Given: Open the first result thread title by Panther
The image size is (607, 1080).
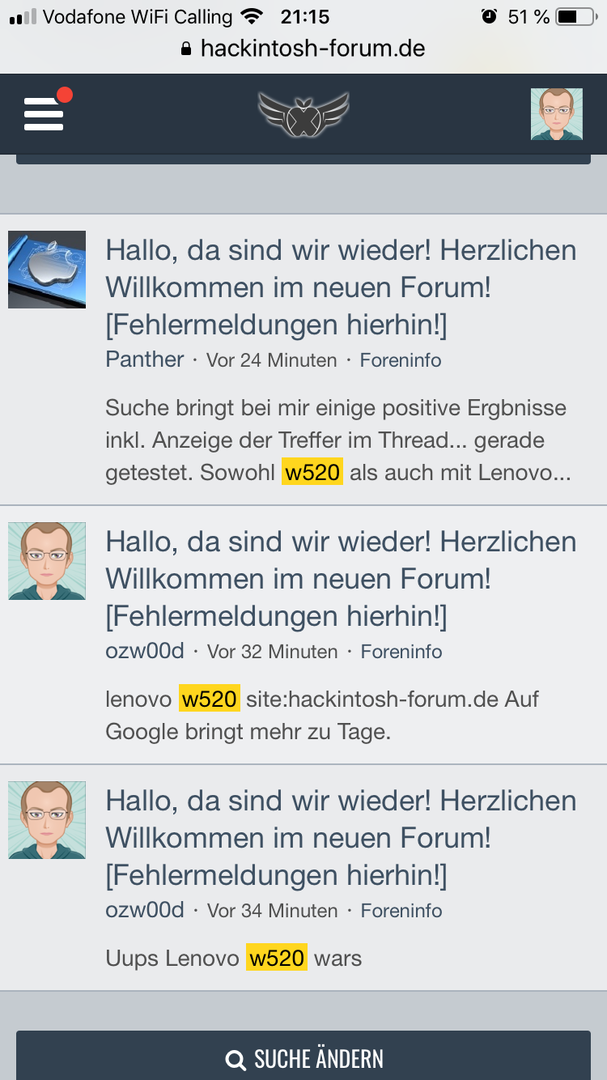Looking at the screenshot, I should [340, 288].
